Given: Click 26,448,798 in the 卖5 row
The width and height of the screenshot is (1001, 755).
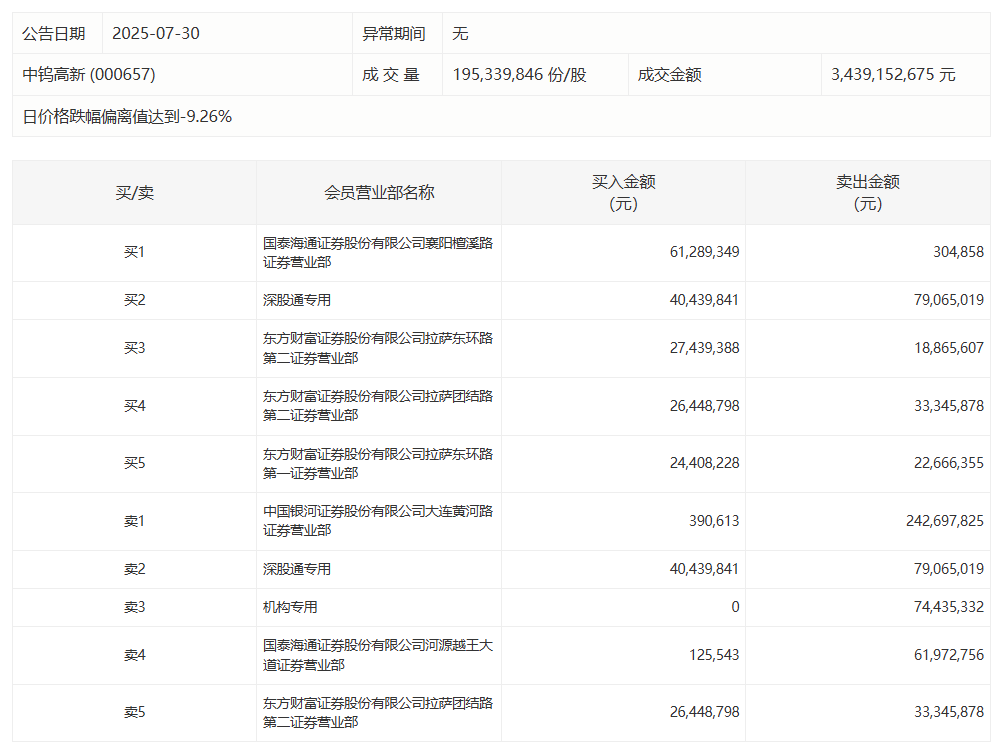Looking at the screenshot, I should (x=704, y=713).
